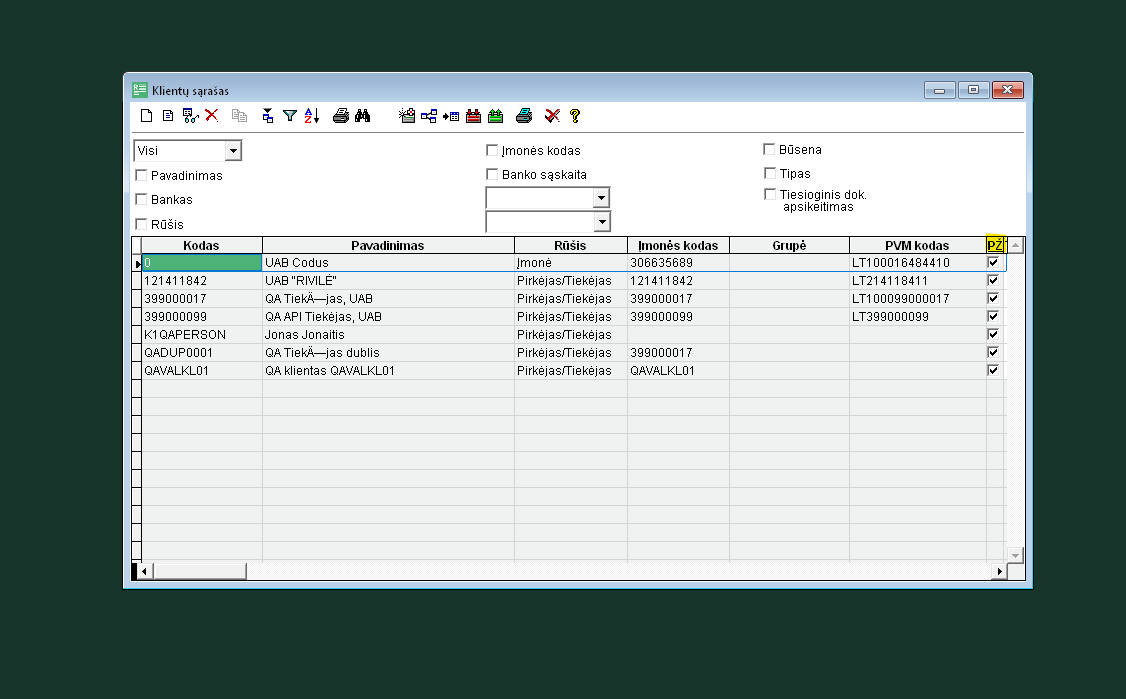Click the vertical scrollbar down arrow
The image size is (1126, 699).
[1015, 555]
